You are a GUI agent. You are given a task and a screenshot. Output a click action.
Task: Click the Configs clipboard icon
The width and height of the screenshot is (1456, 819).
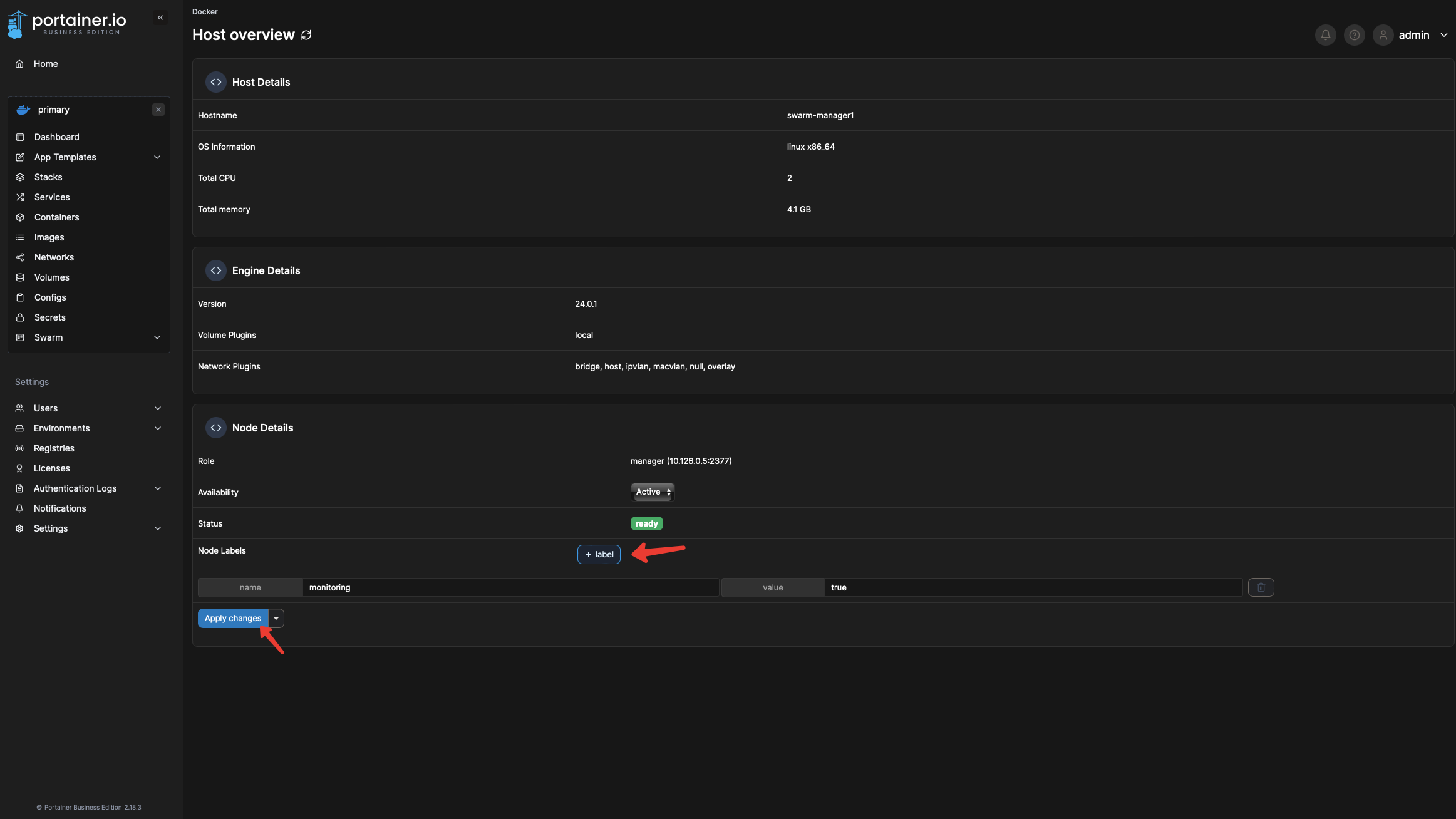tap(20, 297)
